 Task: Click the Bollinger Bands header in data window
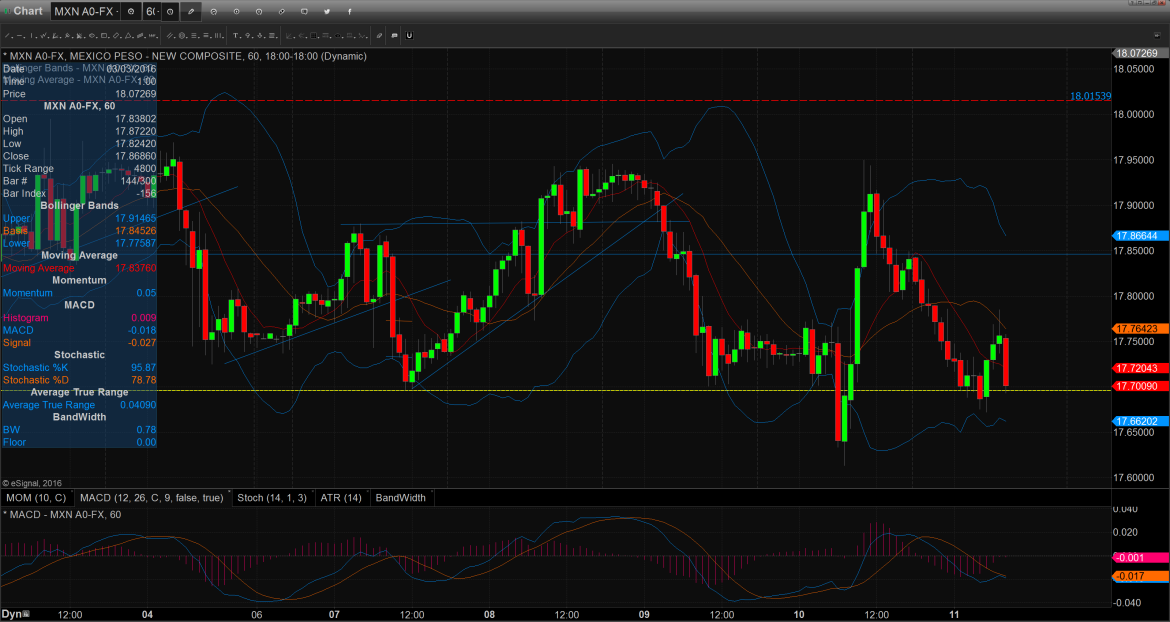[x=79, y=205]
